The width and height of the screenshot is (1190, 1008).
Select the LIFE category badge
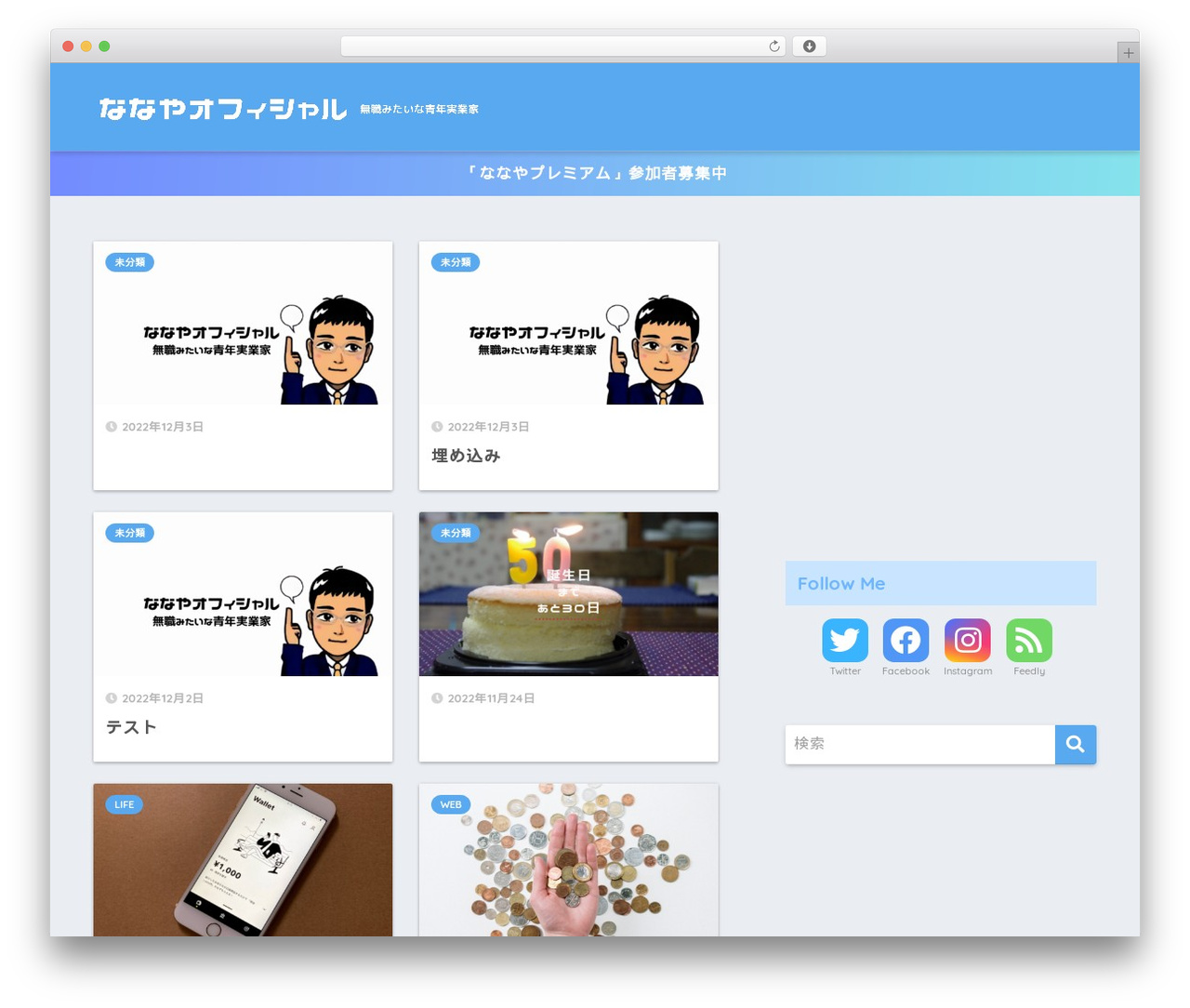[125, 804]
